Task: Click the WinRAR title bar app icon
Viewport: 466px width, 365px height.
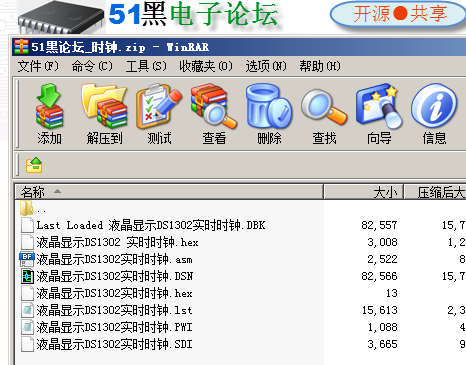Action: [21, 47]
